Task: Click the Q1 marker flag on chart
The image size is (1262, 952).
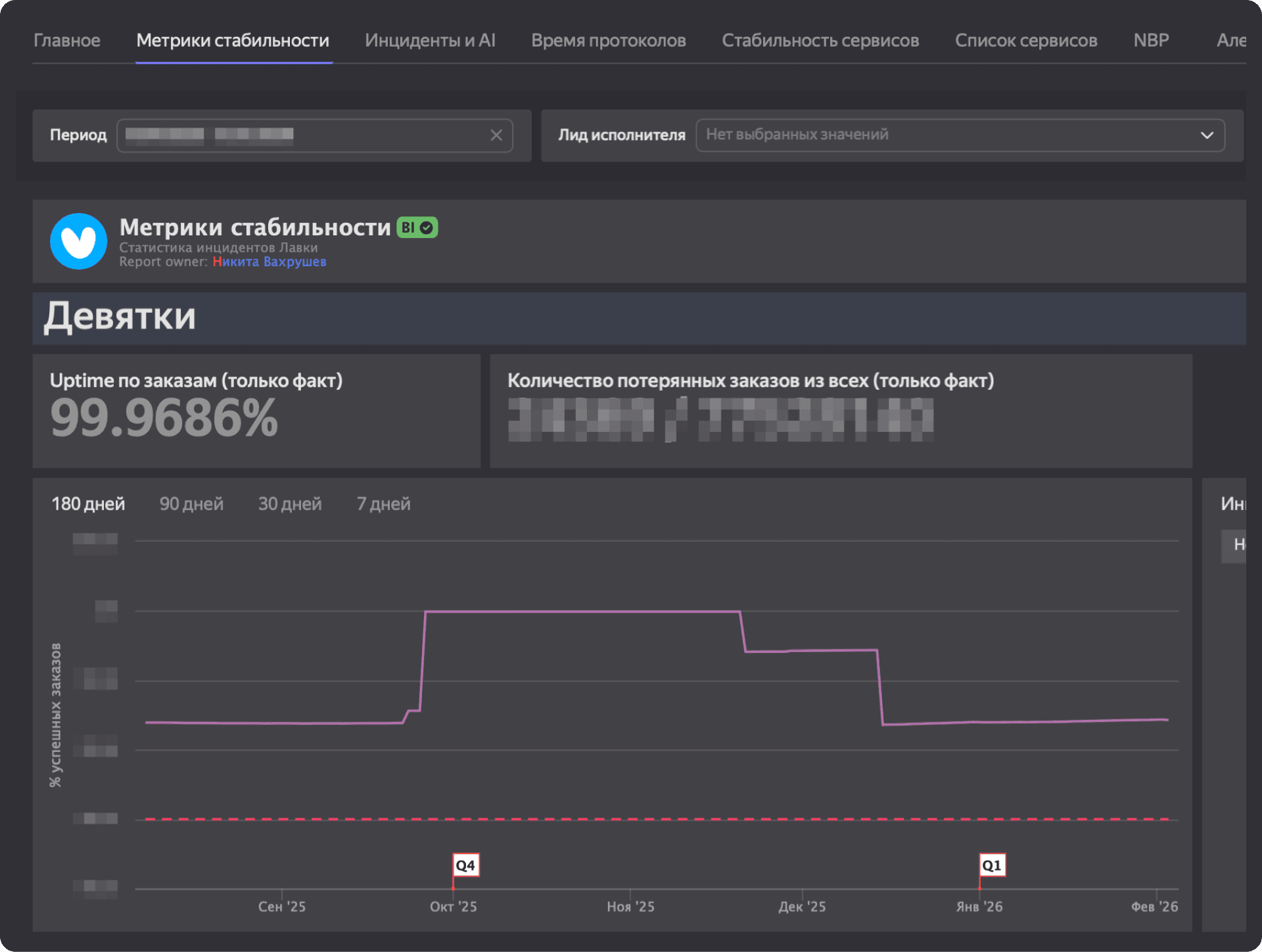Action: point(991,865)
